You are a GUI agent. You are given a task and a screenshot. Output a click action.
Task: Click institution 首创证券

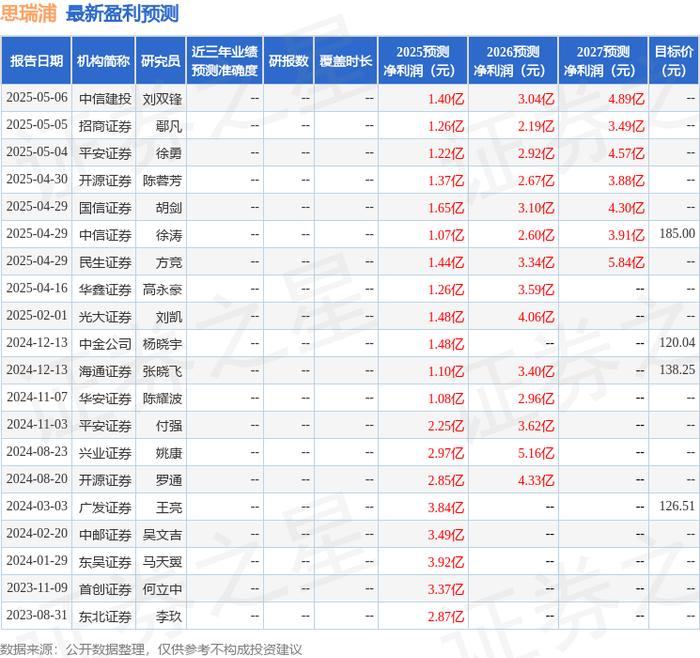(105, 589)
